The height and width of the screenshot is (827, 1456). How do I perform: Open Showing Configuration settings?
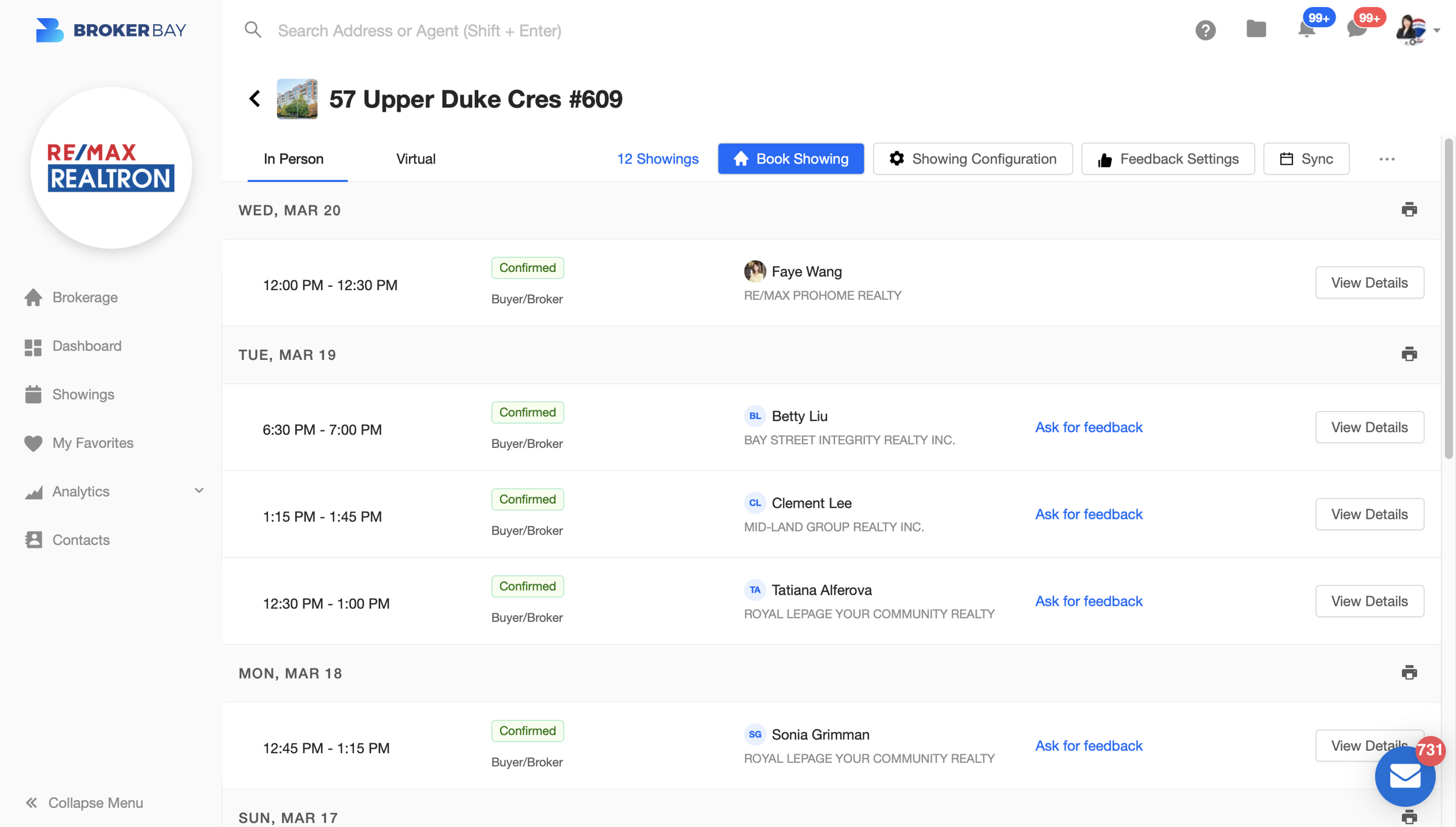coord(972,159)
